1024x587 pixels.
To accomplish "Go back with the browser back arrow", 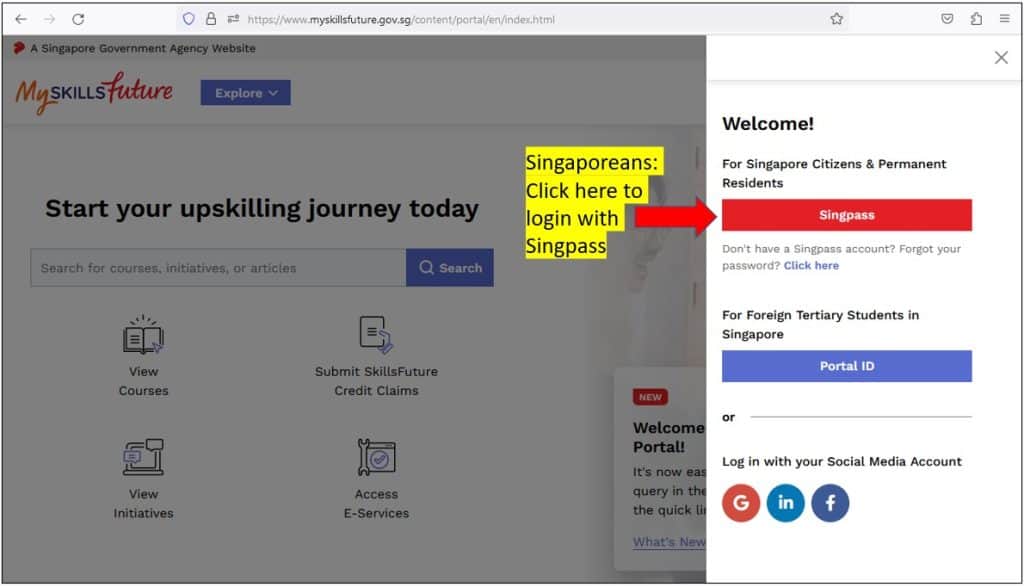I will [21, 19].
